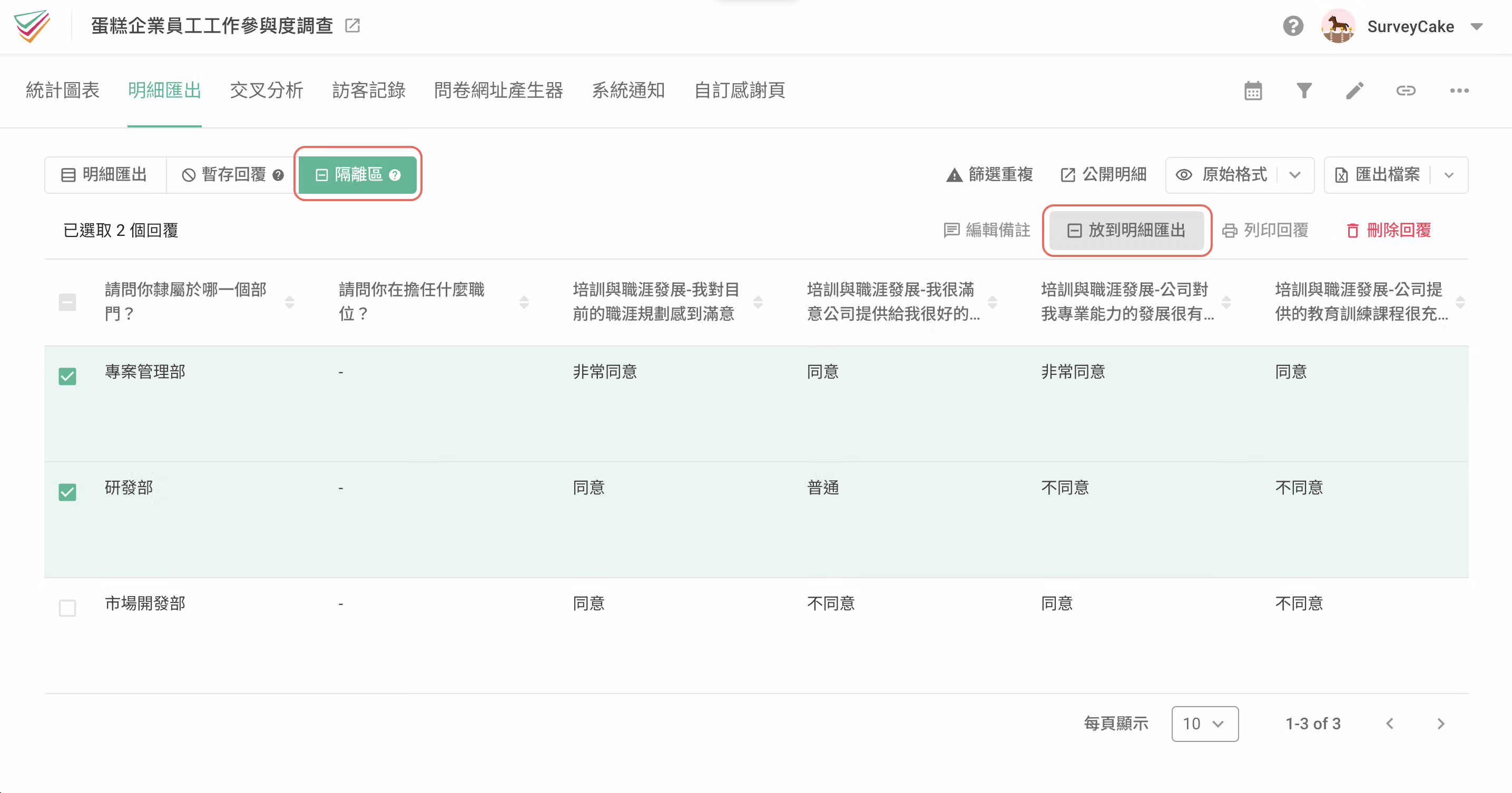This screenshot has height=793, width=1512.
Task: Click the pencil edit icon
Action: 1354,91
